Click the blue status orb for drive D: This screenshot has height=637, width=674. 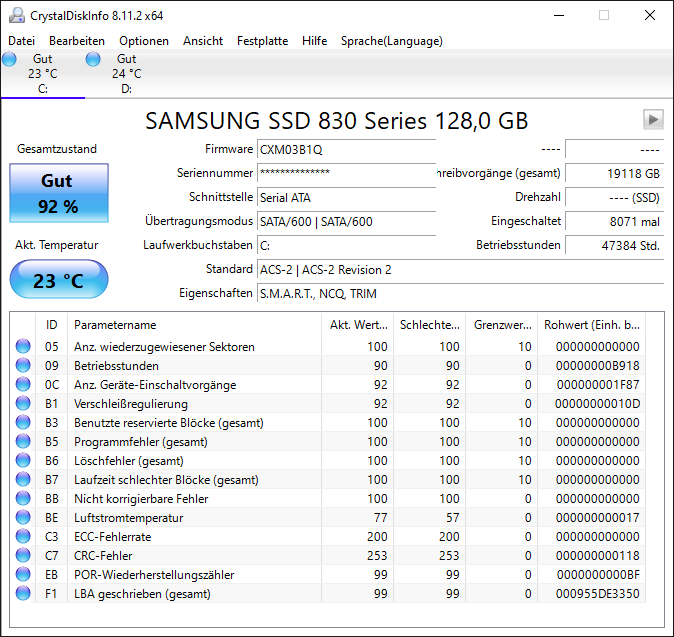pyautogui.click(x=93, y=59)
